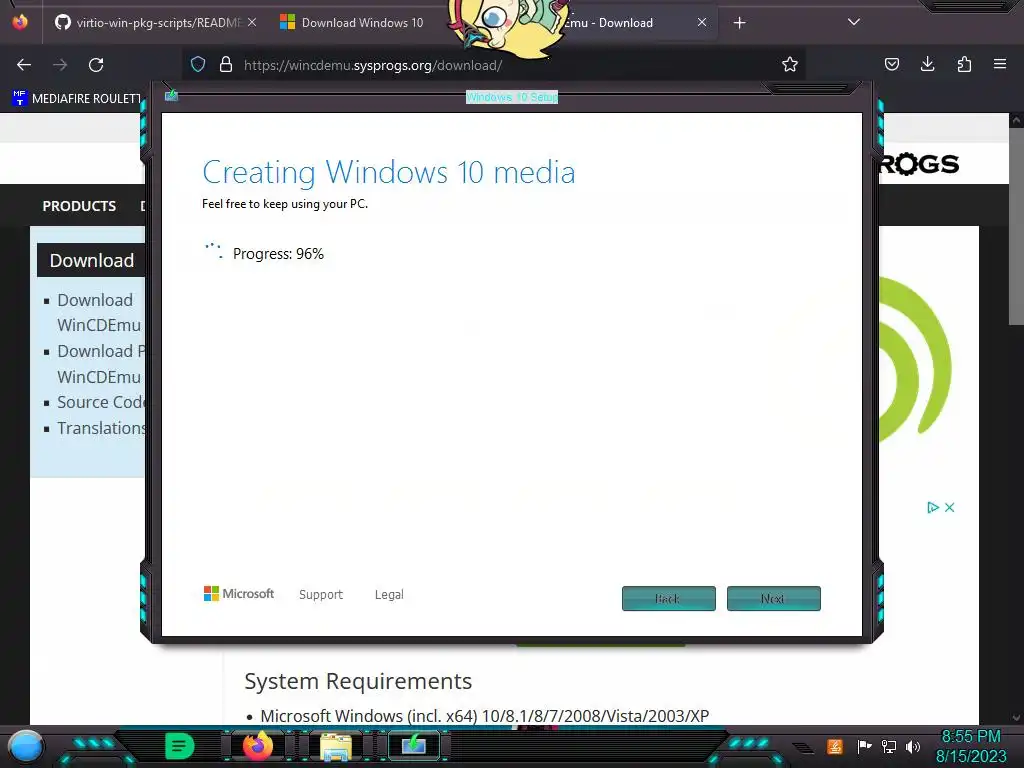The width and height of the screenshot is (1024, 768).
Task: Click the browser forward arrow
Action: pos(60,65)
